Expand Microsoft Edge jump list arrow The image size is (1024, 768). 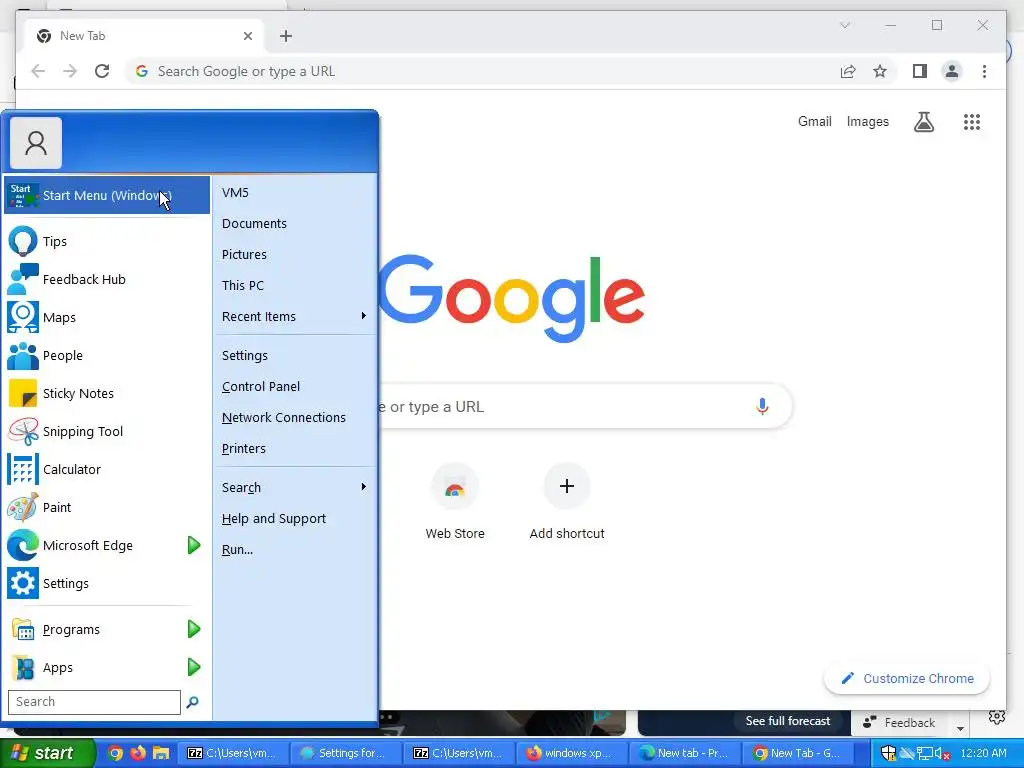tap(194, 545)
